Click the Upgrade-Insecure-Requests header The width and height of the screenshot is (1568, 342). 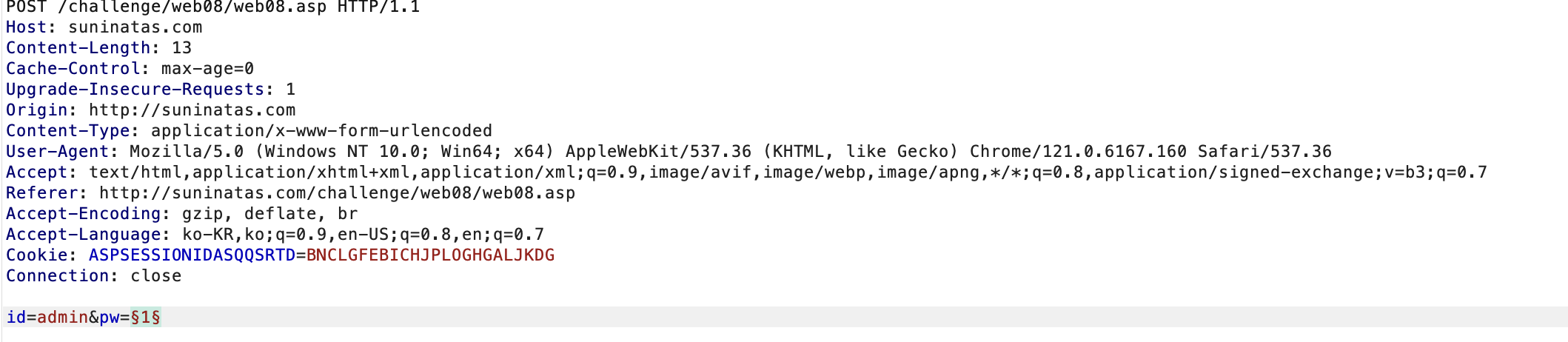tap(135, 90)
